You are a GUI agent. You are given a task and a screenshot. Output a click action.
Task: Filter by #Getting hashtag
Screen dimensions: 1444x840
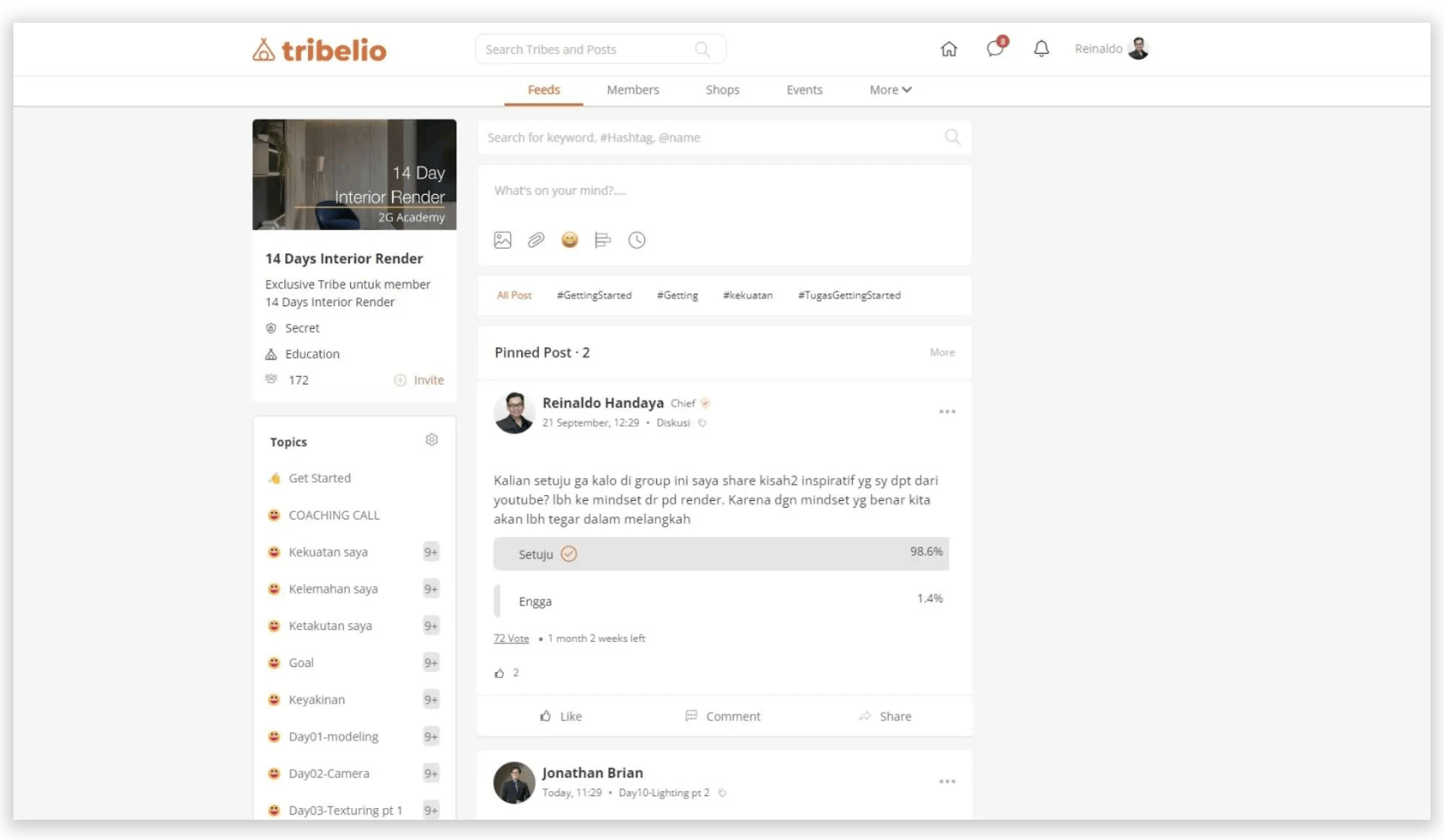pyautogui.click(x=677, y=295)
